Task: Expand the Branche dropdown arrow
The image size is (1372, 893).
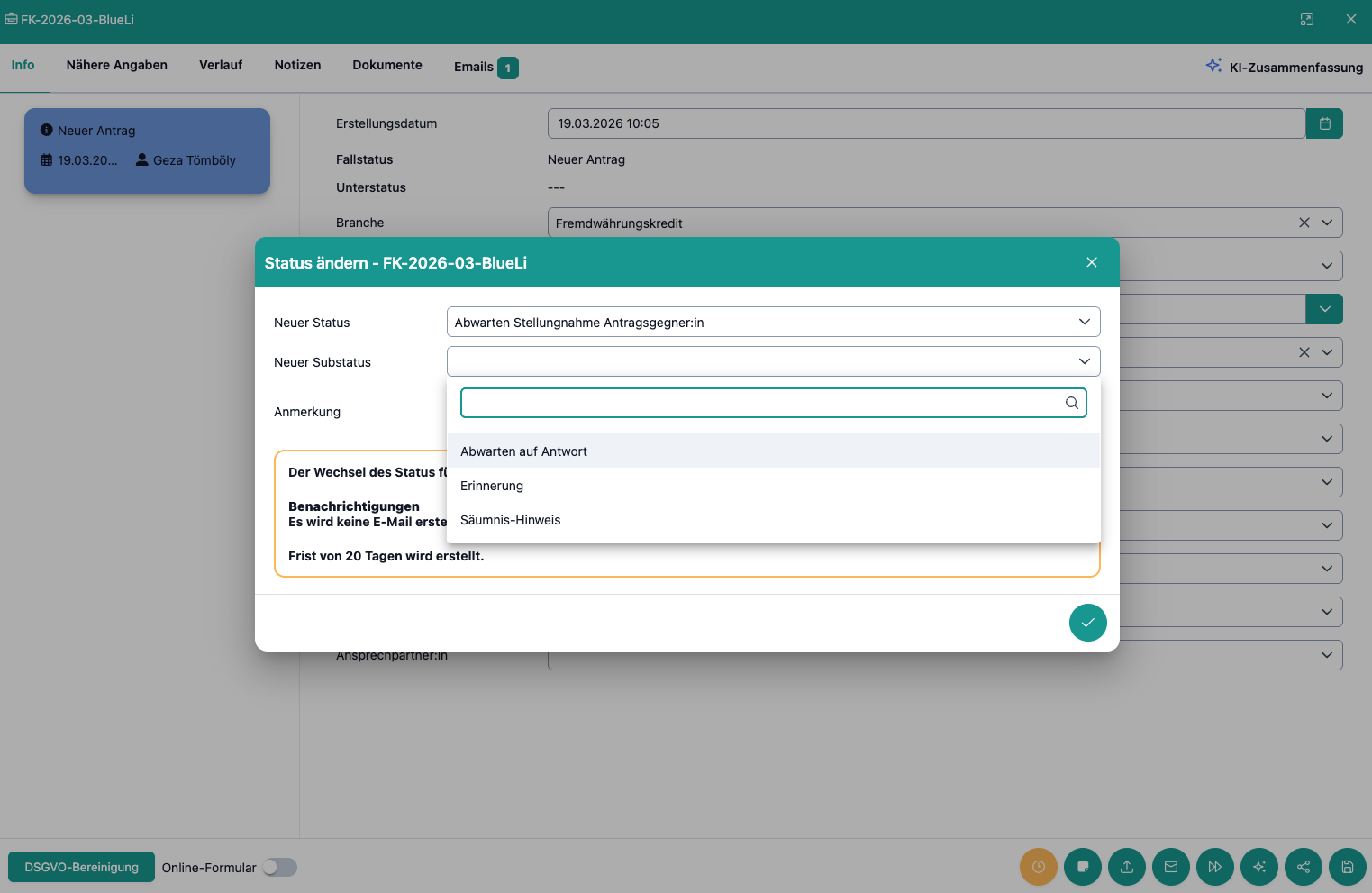Action: click(1327, 223)
